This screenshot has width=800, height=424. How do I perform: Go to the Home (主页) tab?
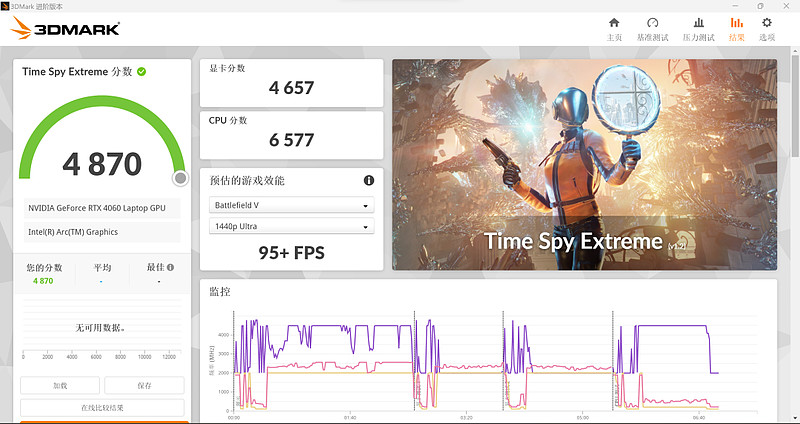coord(614,29)
